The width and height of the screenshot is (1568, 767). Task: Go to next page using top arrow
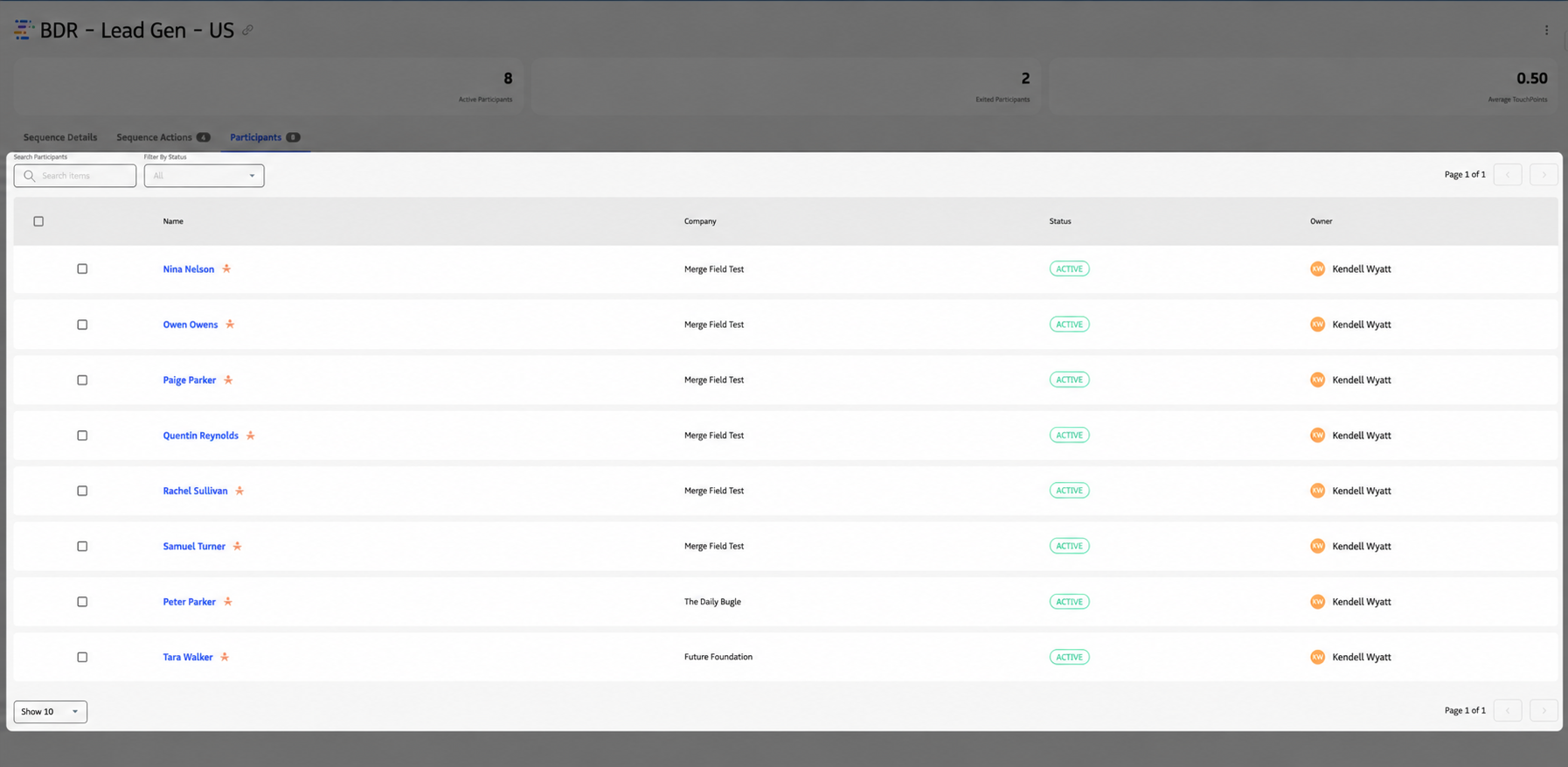pyautogui.click(x=1544, y=175)
